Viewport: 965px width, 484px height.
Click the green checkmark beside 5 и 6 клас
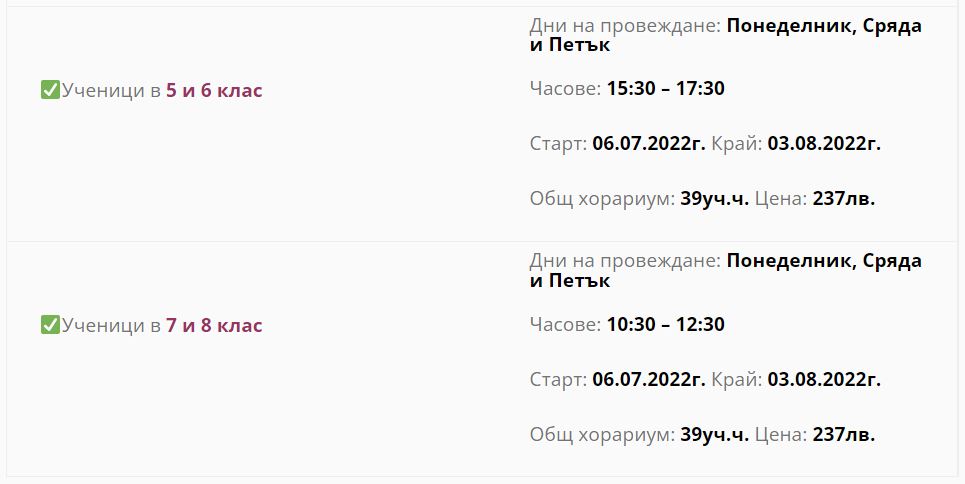coord(50,90)
